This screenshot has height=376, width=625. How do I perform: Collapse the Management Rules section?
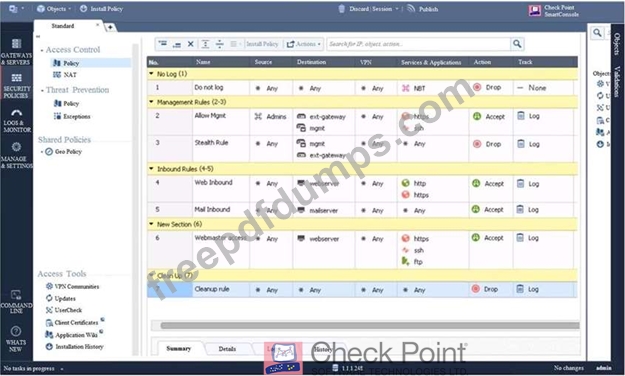point(151,102)
